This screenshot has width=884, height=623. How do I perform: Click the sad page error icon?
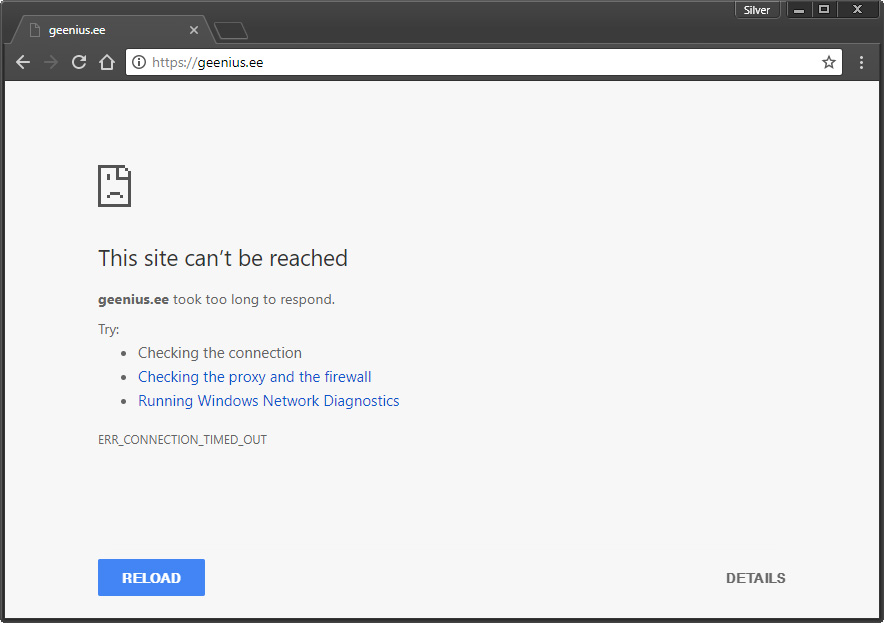114,186
